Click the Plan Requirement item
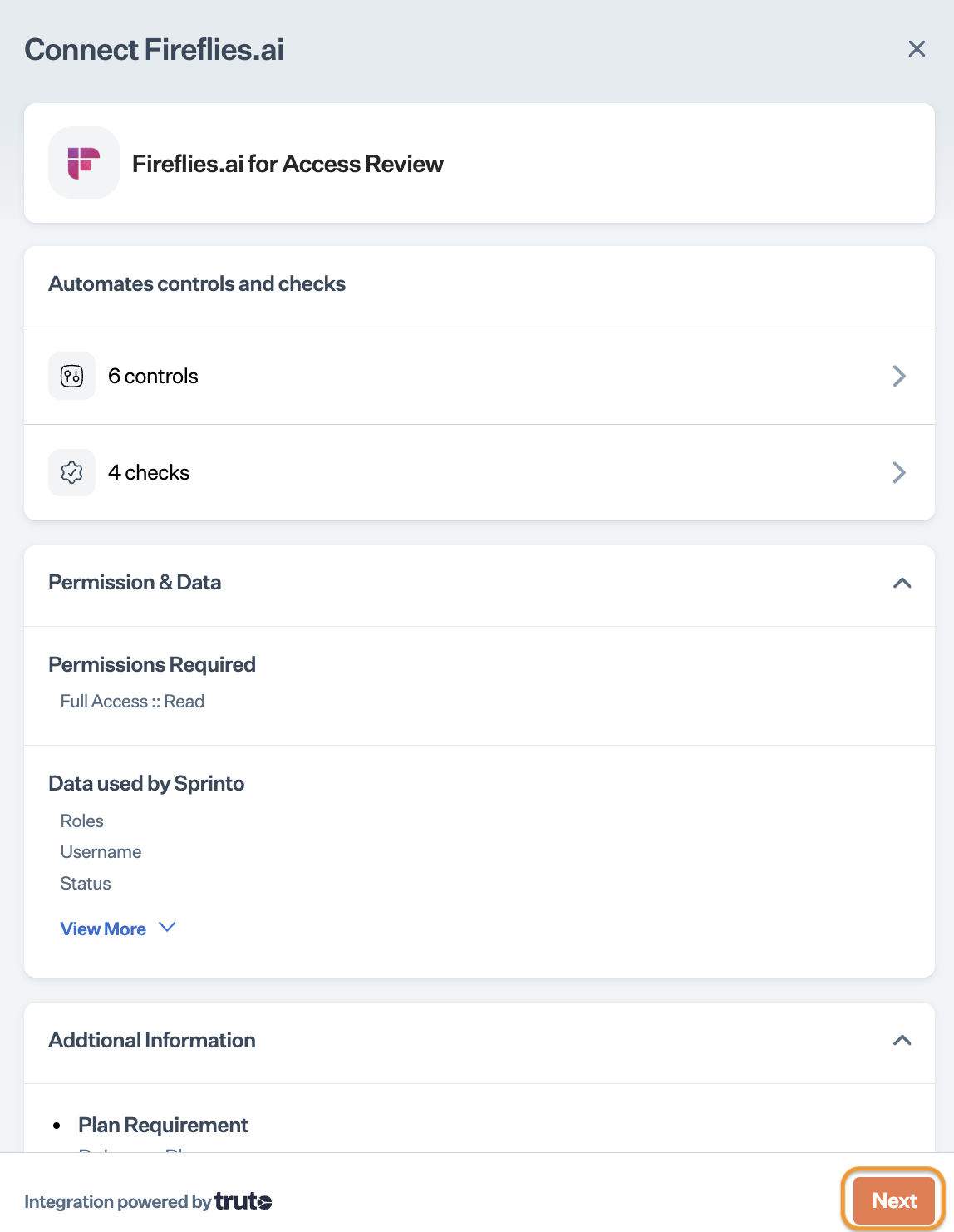Viewport: 954px width, 1232px height. (163, 1125)
